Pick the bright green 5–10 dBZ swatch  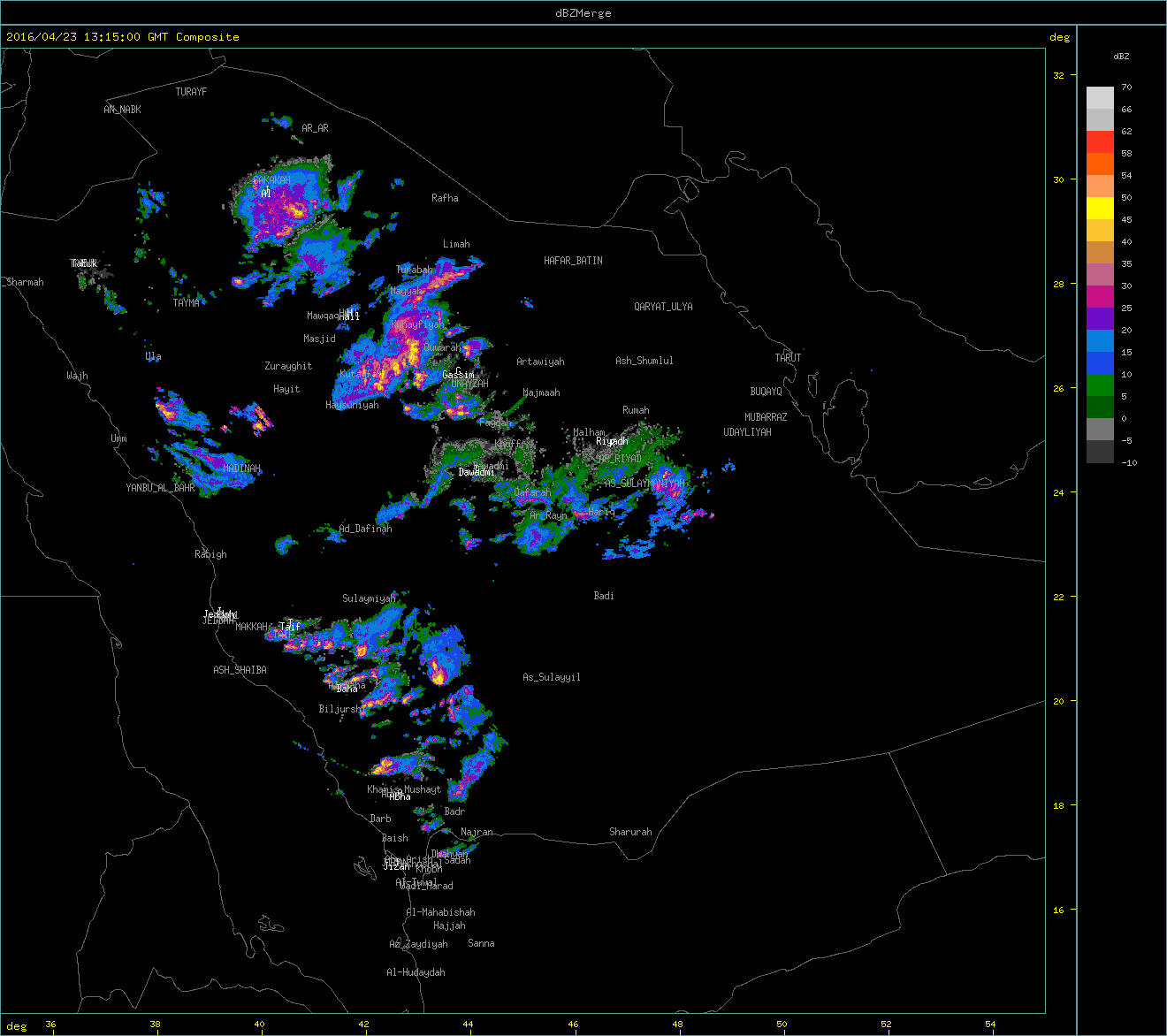coord(1100,385)
